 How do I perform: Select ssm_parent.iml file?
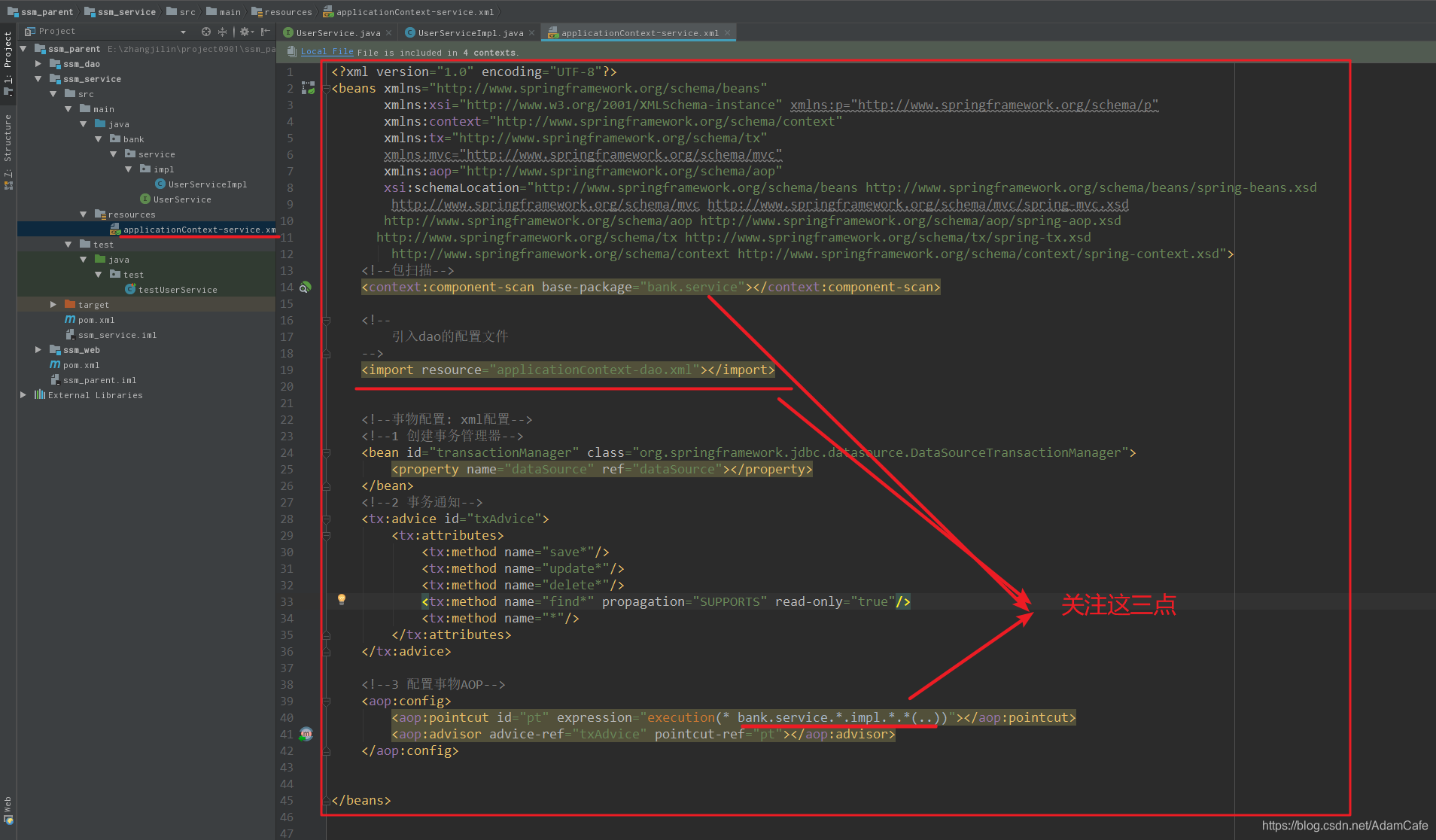click(x=100, y=380)
